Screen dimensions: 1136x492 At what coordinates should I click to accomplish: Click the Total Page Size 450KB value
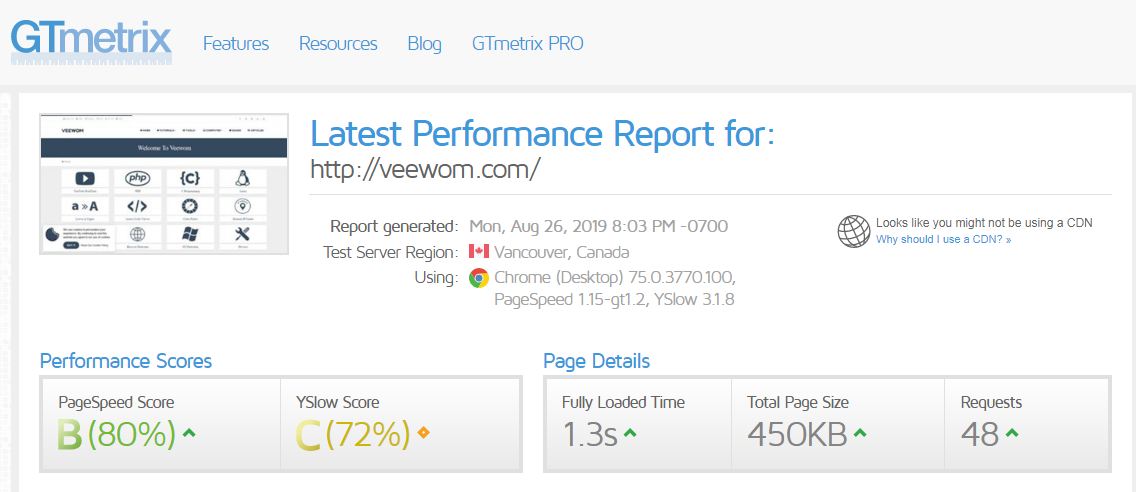(798, 434)
